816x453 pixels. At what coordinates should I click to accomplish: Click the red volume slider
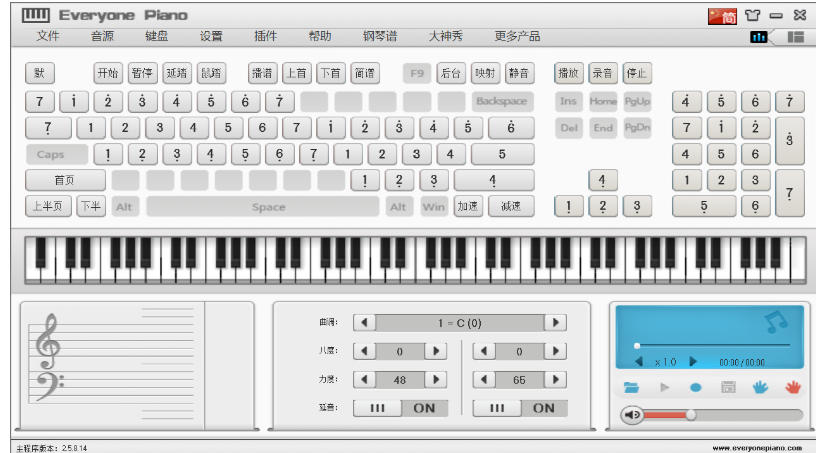click(x=666, y=415)
